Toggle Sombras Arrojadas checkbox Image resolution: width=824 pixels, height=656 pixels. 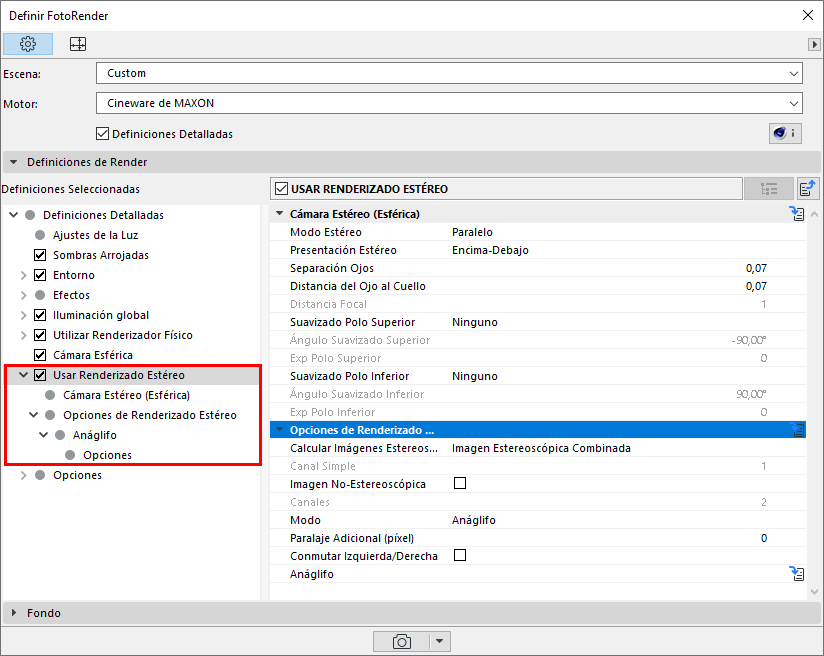[x=40, y=255]
